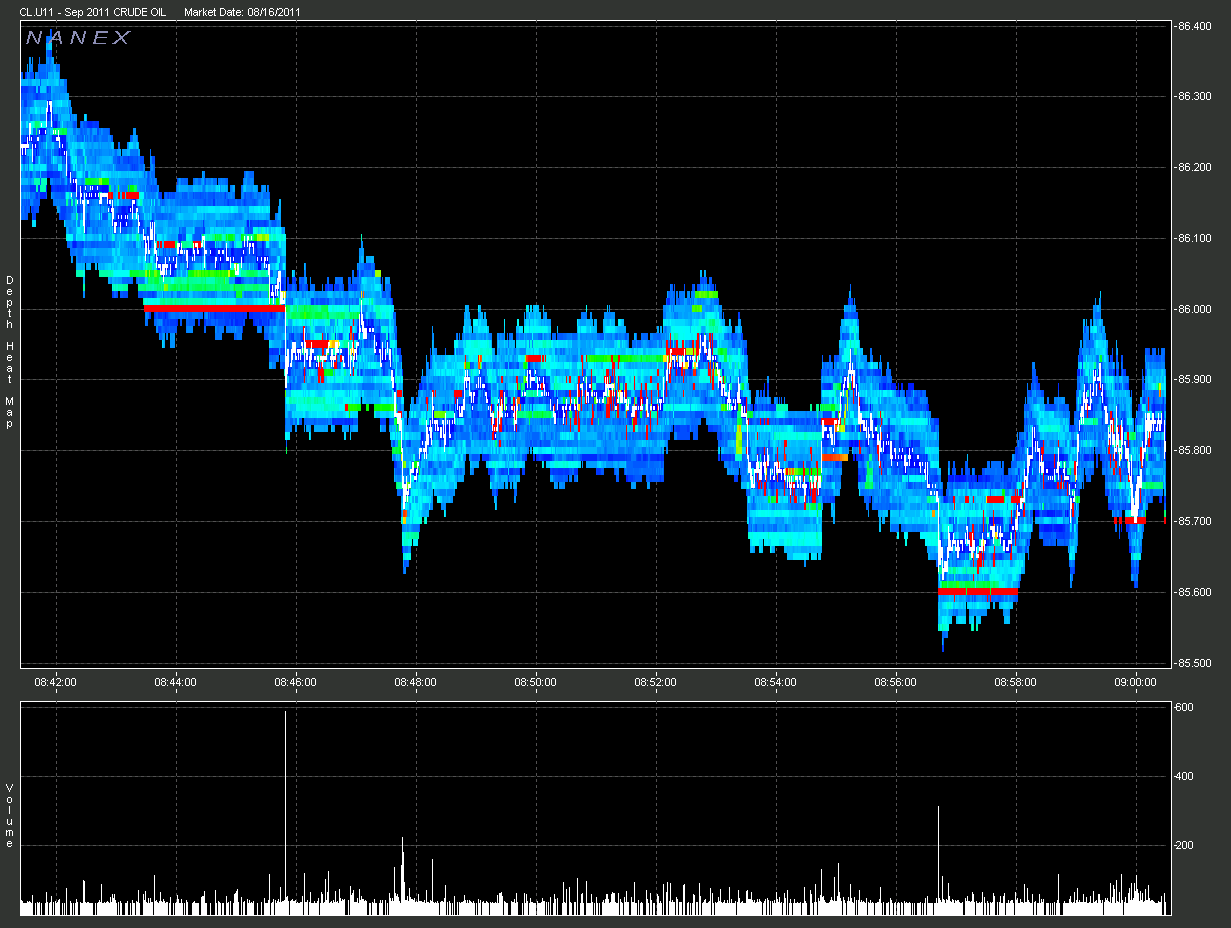Click the 08:58:00 time axis label

tap(1016, 682)
